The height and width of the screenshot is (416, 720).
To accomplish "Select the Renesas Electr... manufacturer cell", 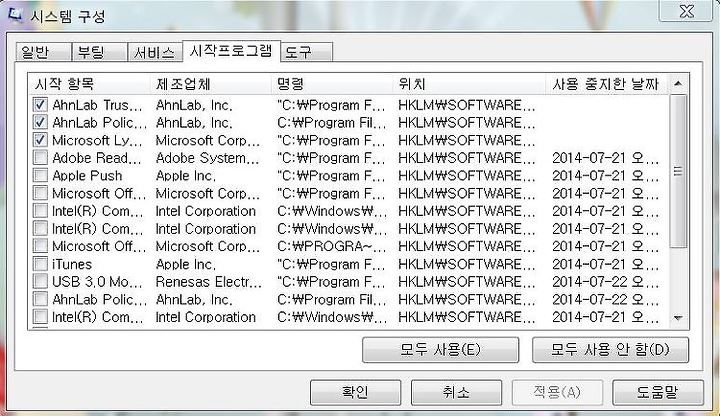I will click(x=208, y=282).
